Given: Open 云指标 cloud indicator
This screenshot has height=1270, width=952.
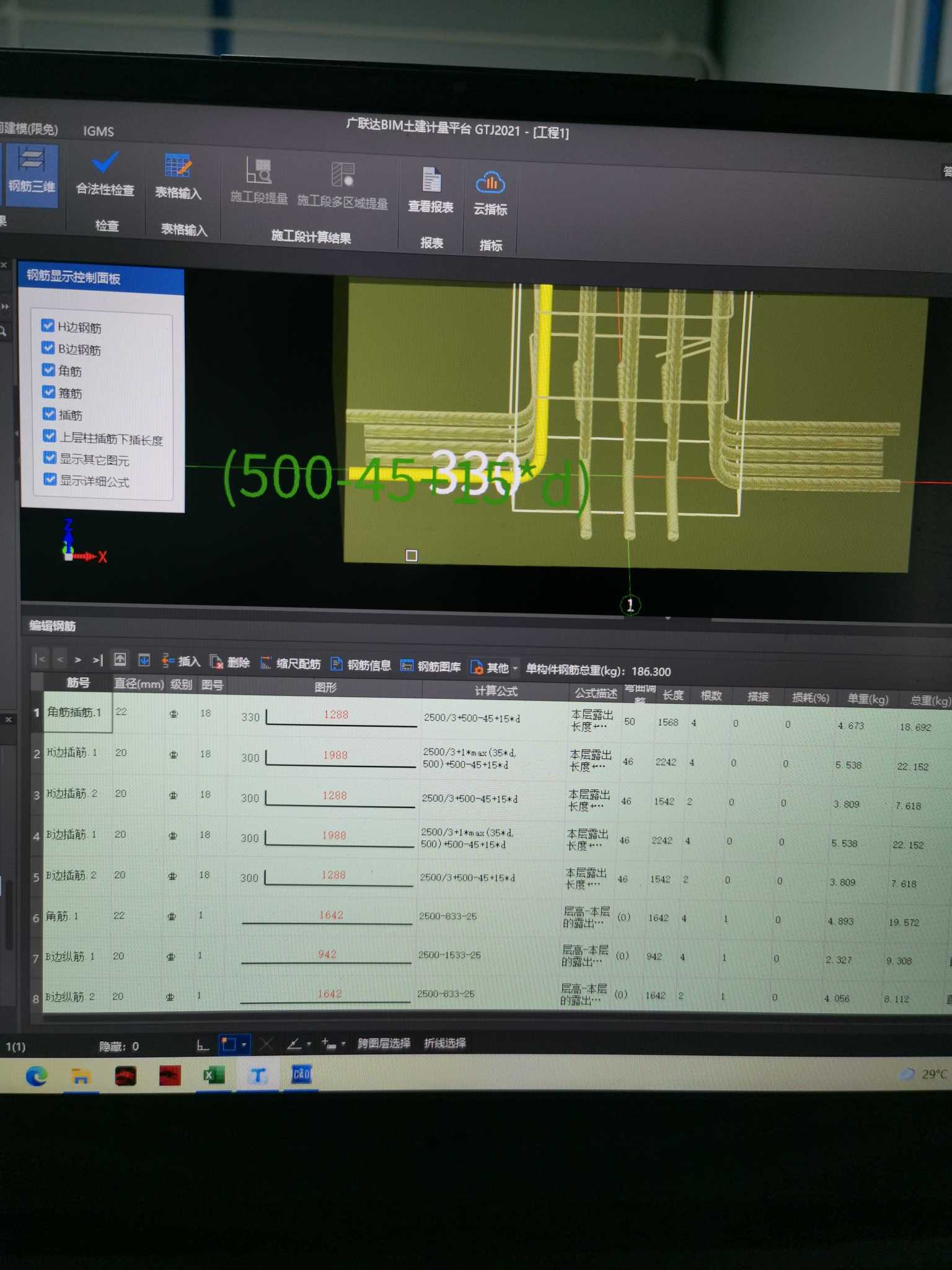Looking at the screenshot, I should (490, 193).
